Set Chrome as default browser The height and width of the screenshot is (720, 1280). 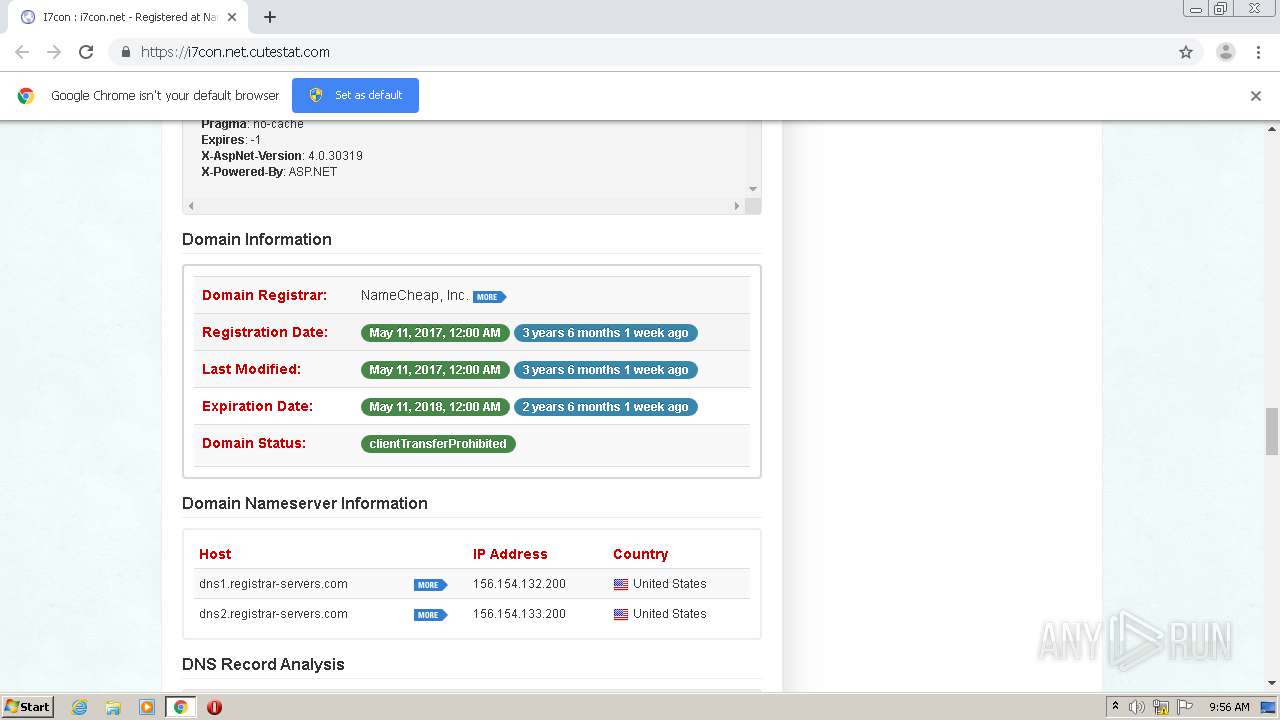pos(355,95)
